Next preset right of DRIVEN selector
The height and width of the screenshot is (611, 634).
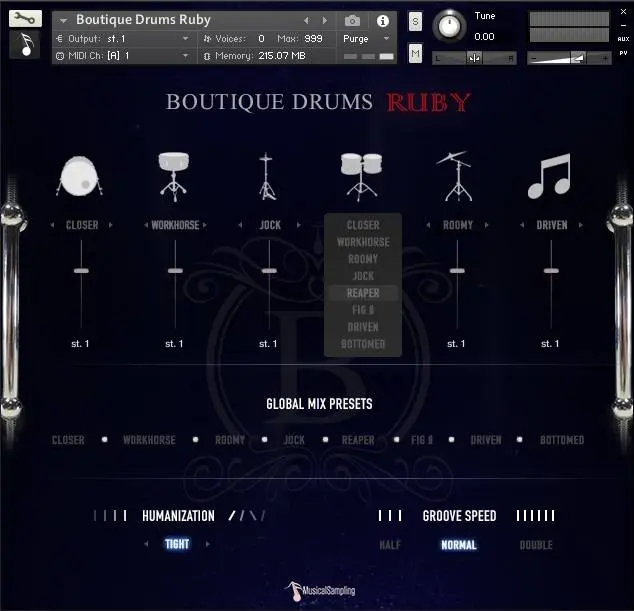(x=581, y=225)
